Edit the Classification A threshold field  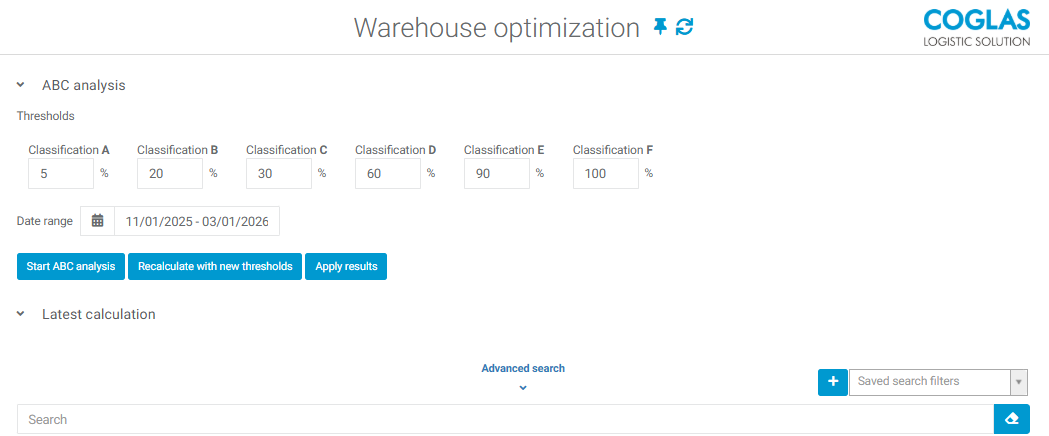click(61, 174)
